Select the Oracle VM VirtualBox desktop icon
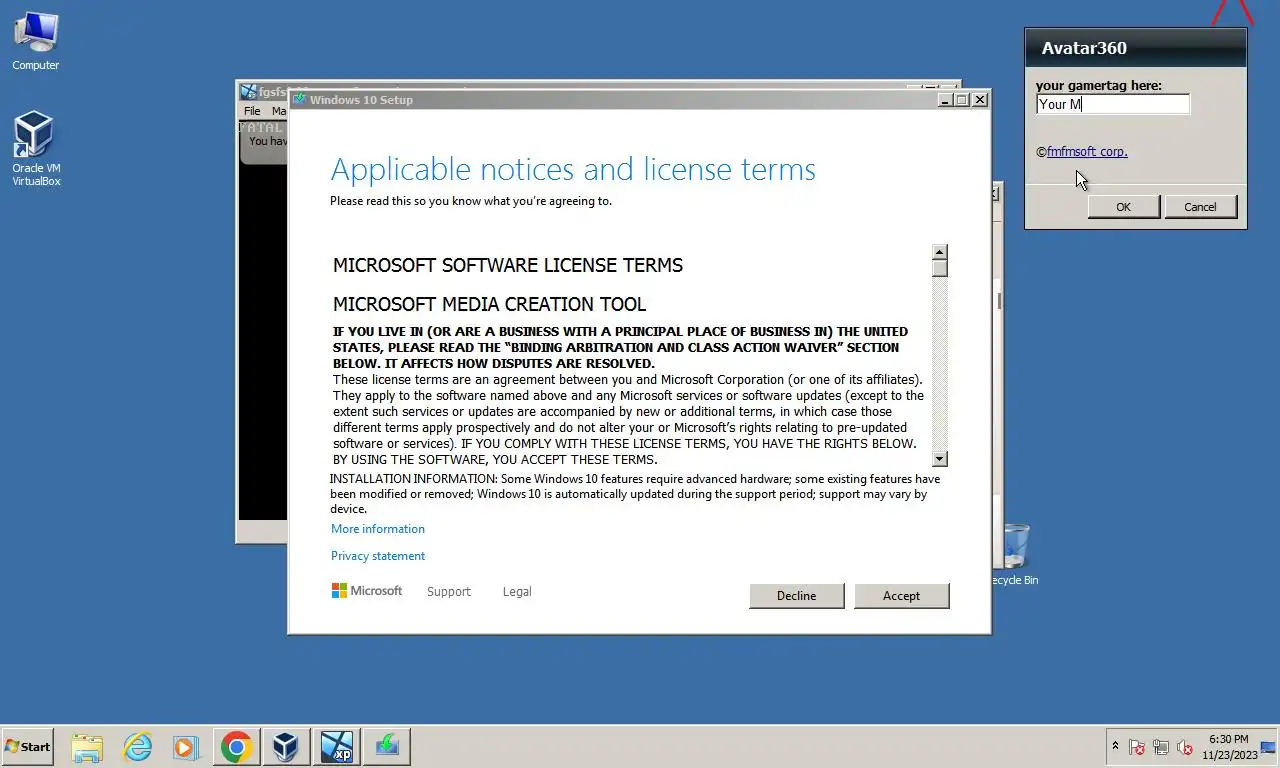Screen dimensions: 1280x768 [x=36, y=149]
